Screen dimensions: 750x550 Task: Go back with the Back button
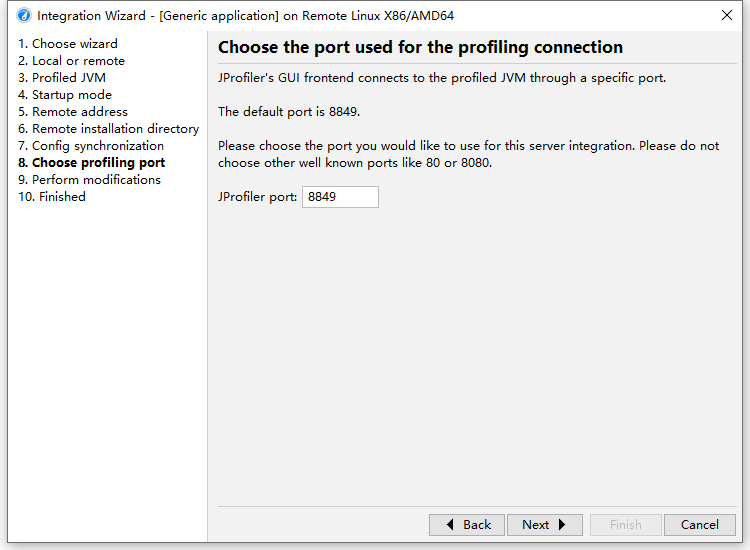coord(466,525)
